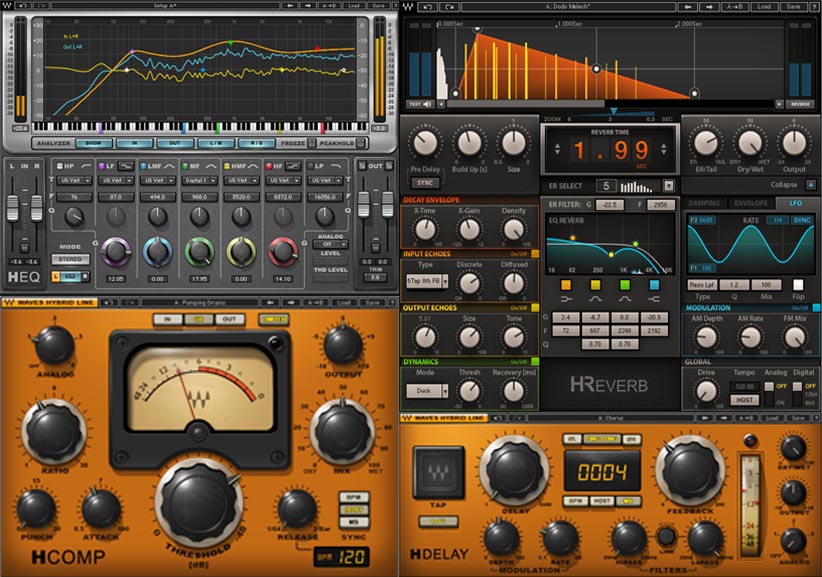Open MF band 'Digital 1' type dropdown
822x577 pixels.
[200, 180]
